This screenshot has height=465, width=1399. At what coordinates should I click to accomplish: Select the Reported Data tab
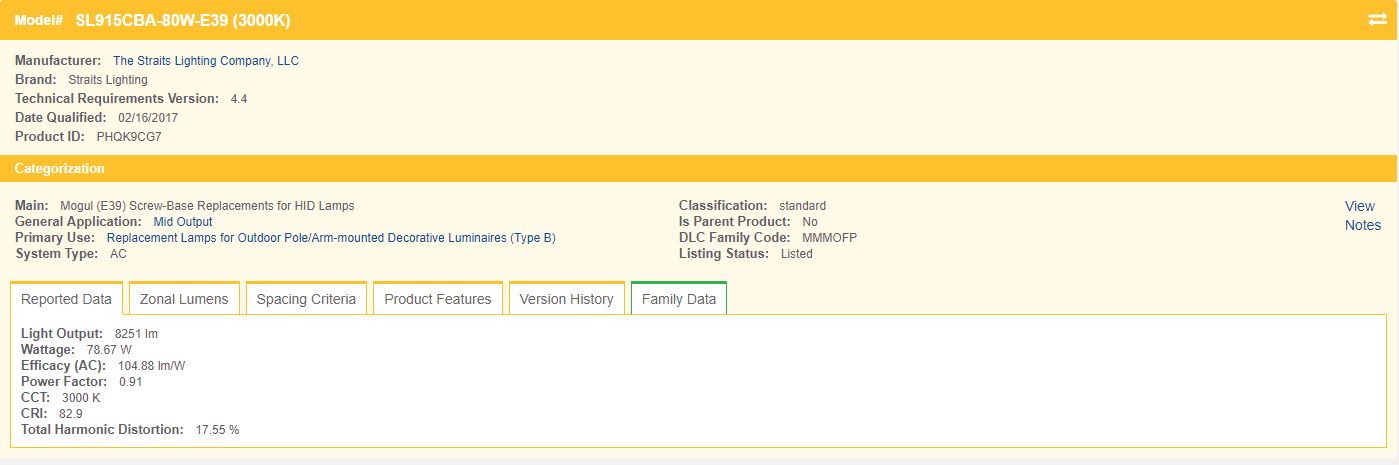66,299
